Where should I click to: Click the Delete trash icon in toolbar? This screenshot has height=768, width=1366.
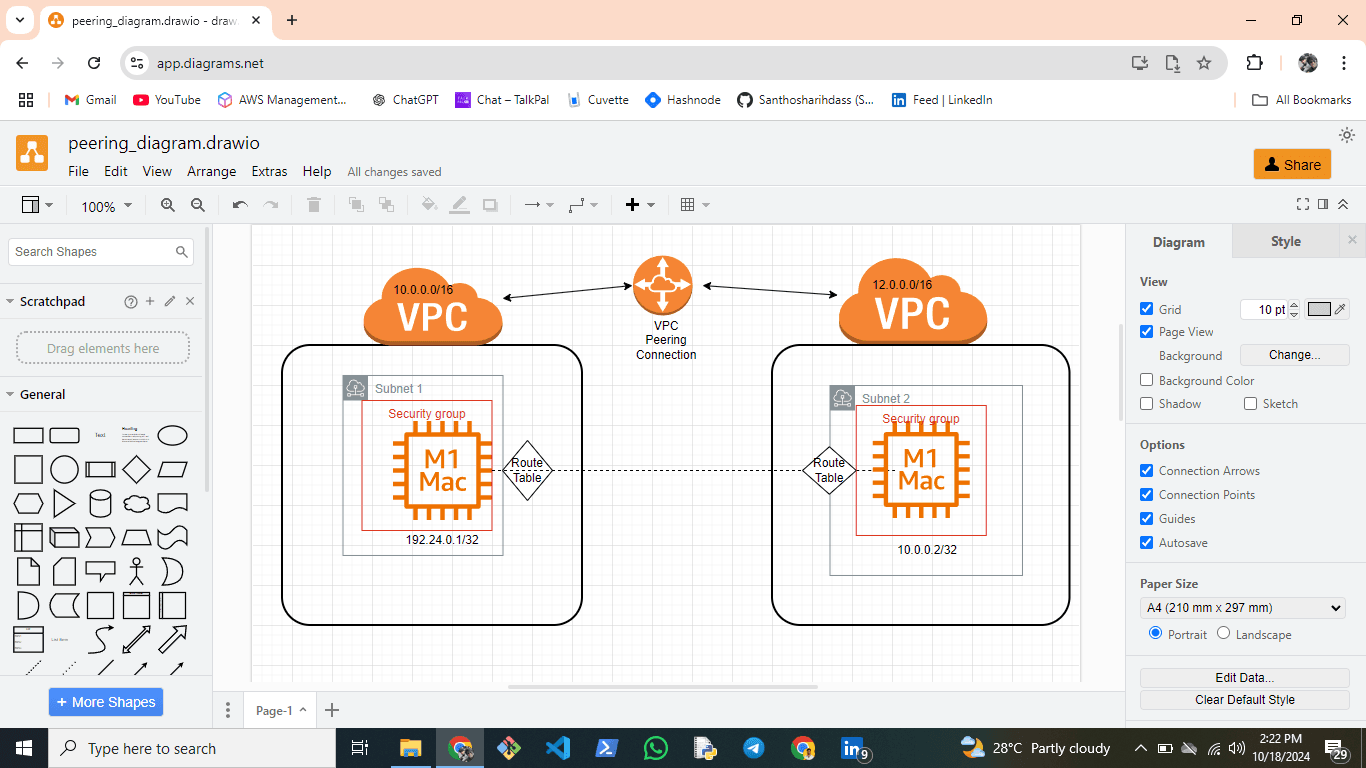click(314, 205)
